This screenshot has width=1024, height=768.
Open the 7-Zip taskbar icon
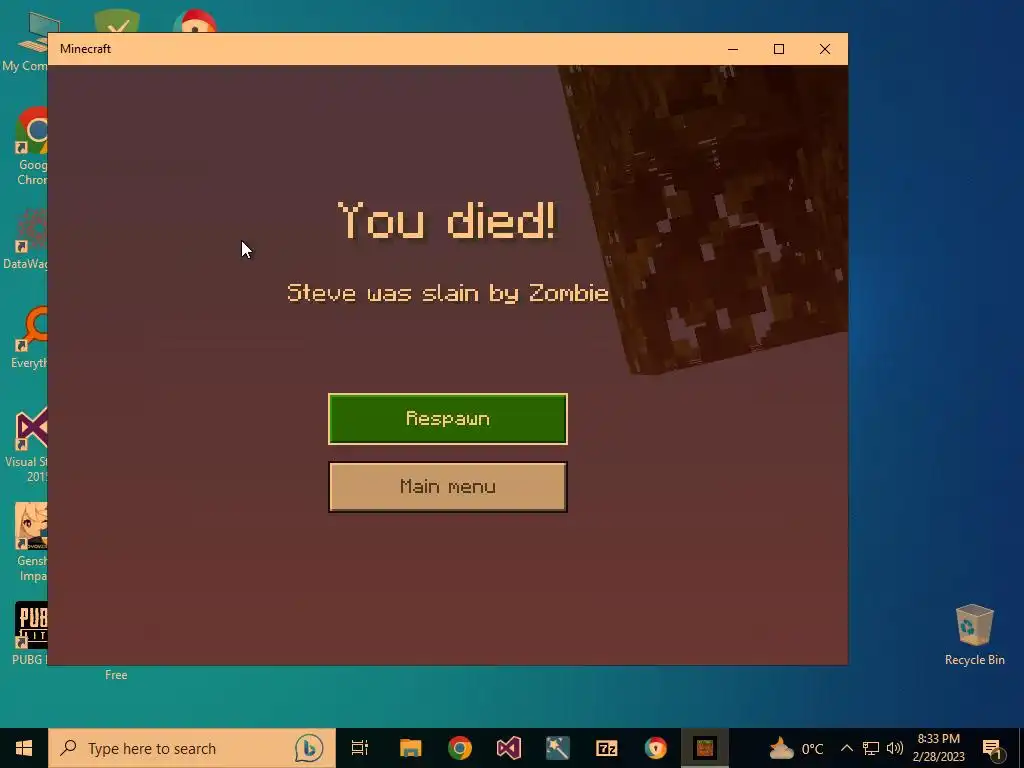(607, 748)
